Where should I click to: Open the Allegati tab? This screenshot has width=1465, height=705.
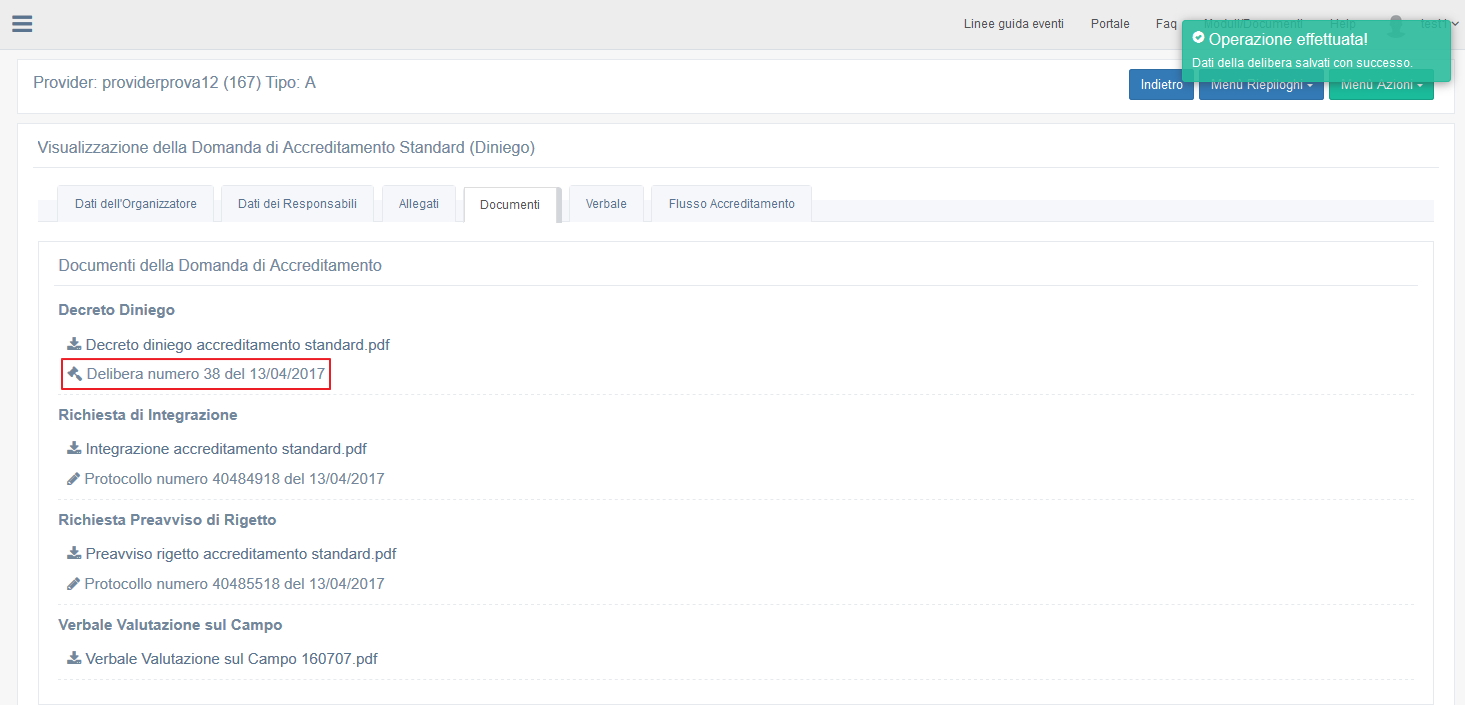[419, 204]
